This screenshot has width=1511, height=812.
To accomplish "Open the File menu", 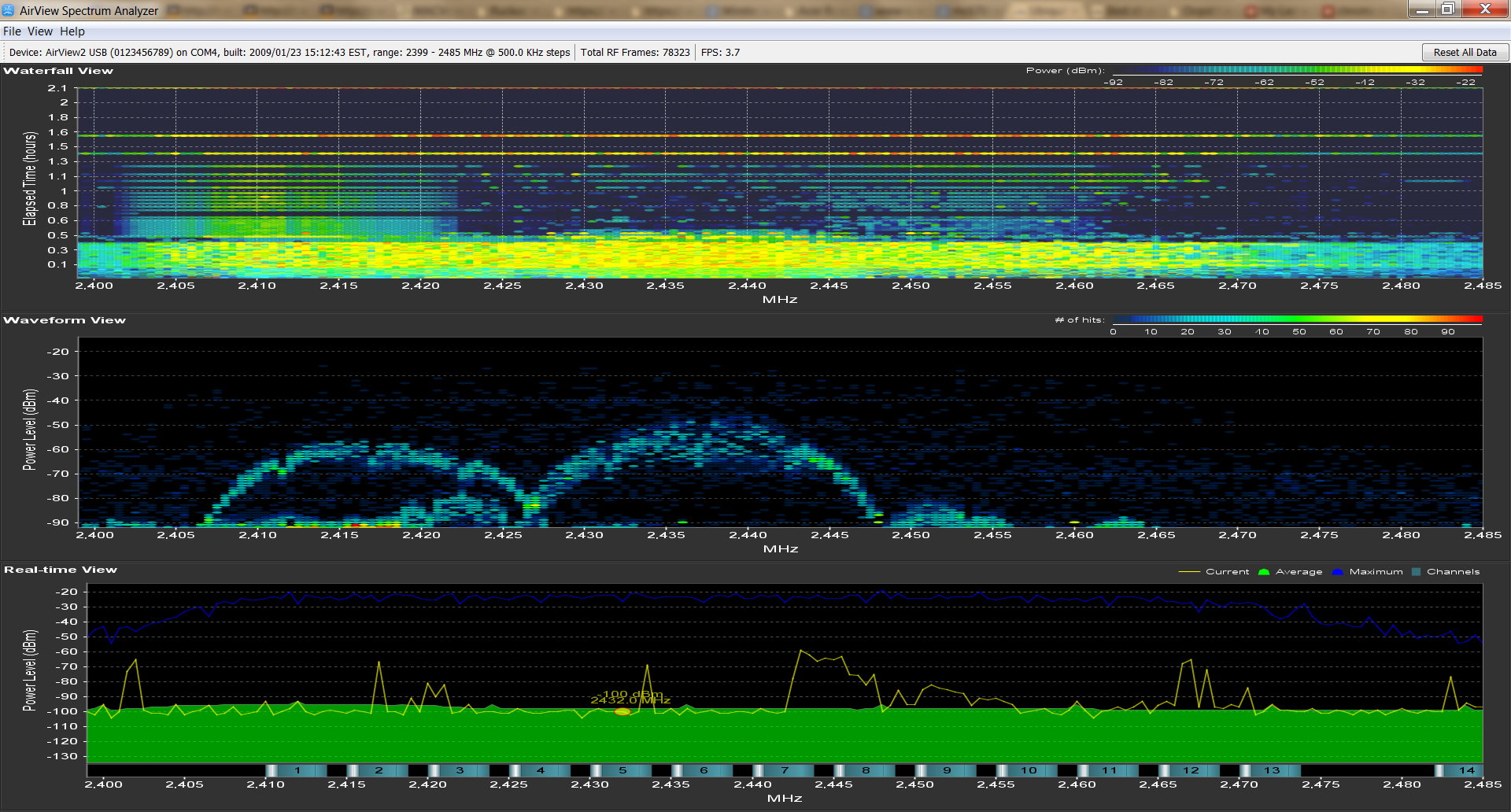I will [x=12, y=31].
